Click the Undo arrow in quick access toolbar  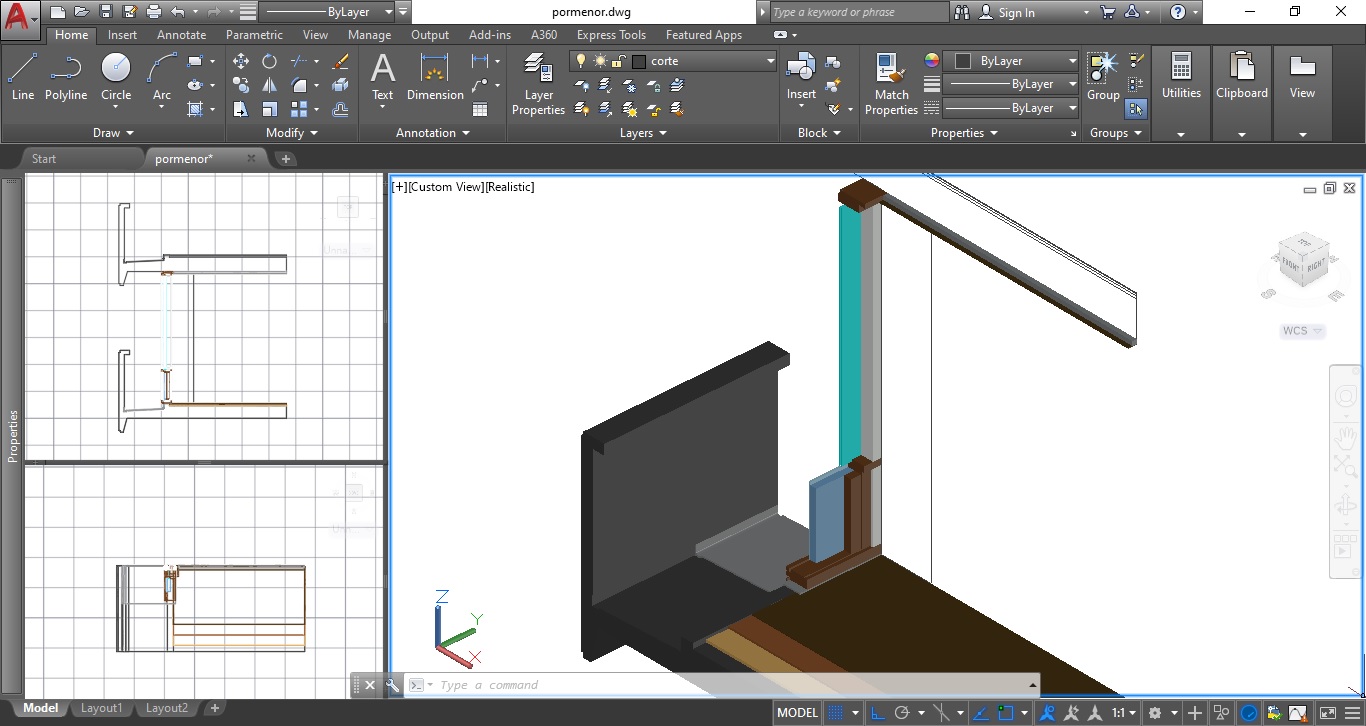[178, 12]
